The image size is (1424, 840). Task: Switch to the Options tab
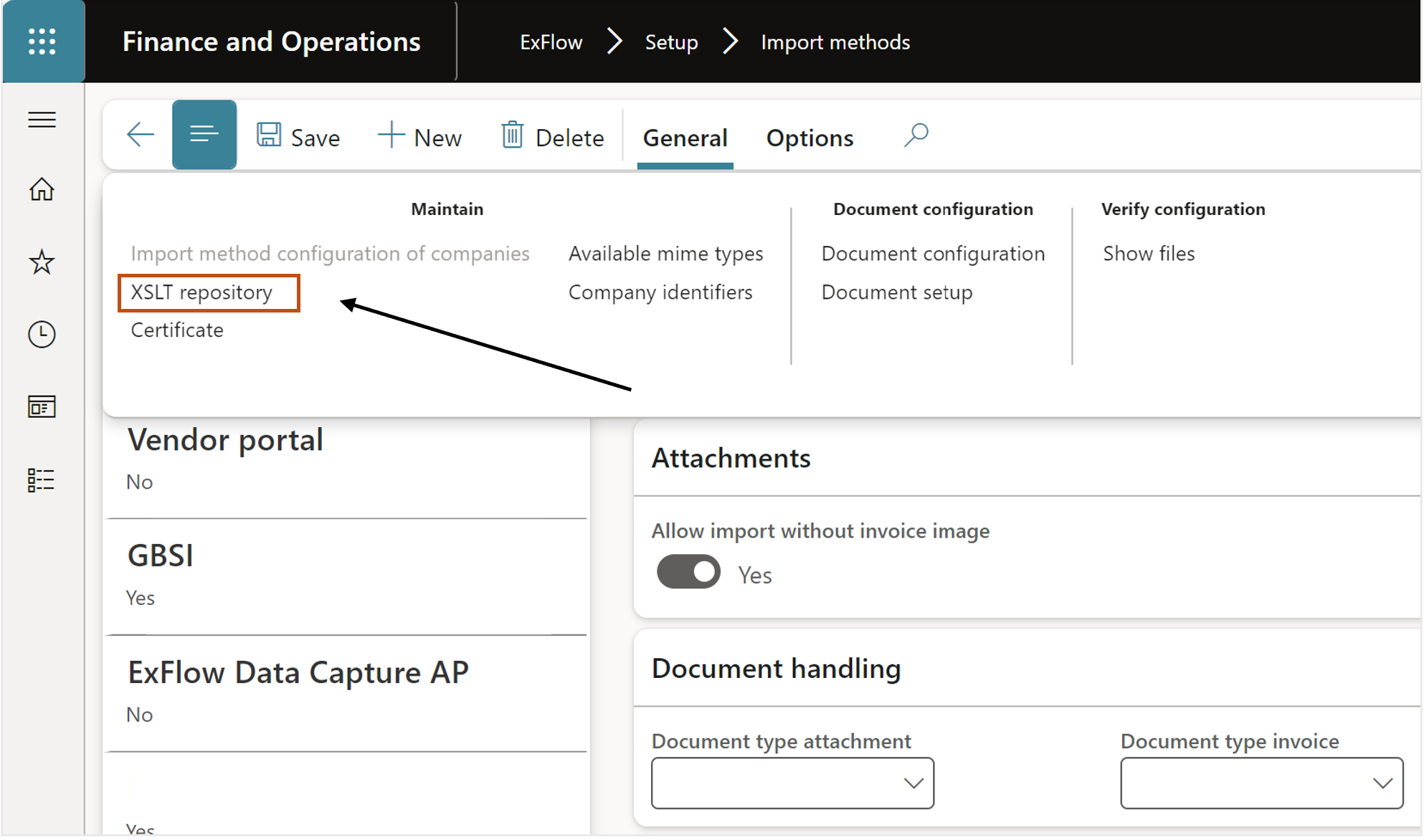pyautogui.click(x=810, y=137)
